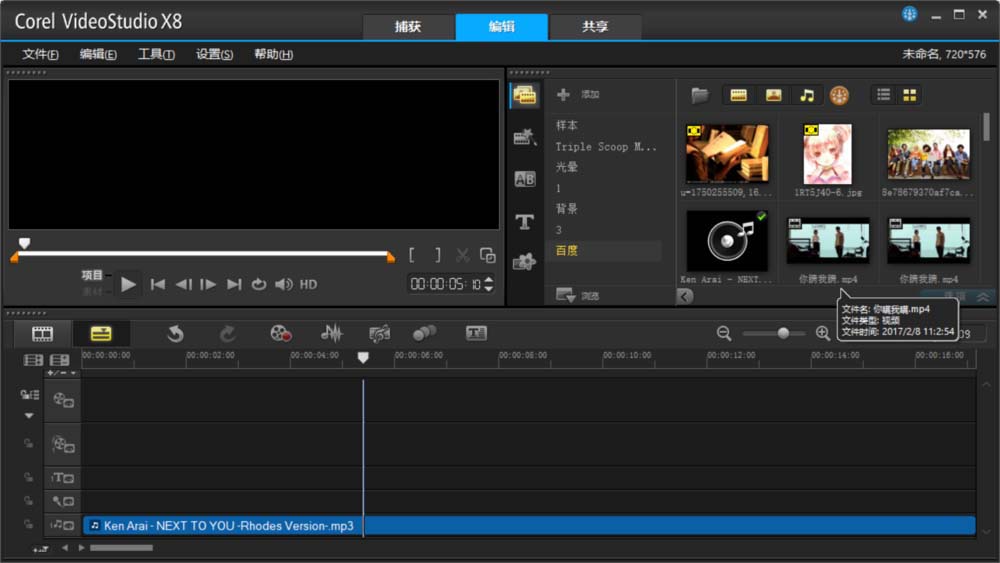This screenshot has width=1000, height=563.
Task: Toggle show photos filter in library
Action: coord(773,95)
